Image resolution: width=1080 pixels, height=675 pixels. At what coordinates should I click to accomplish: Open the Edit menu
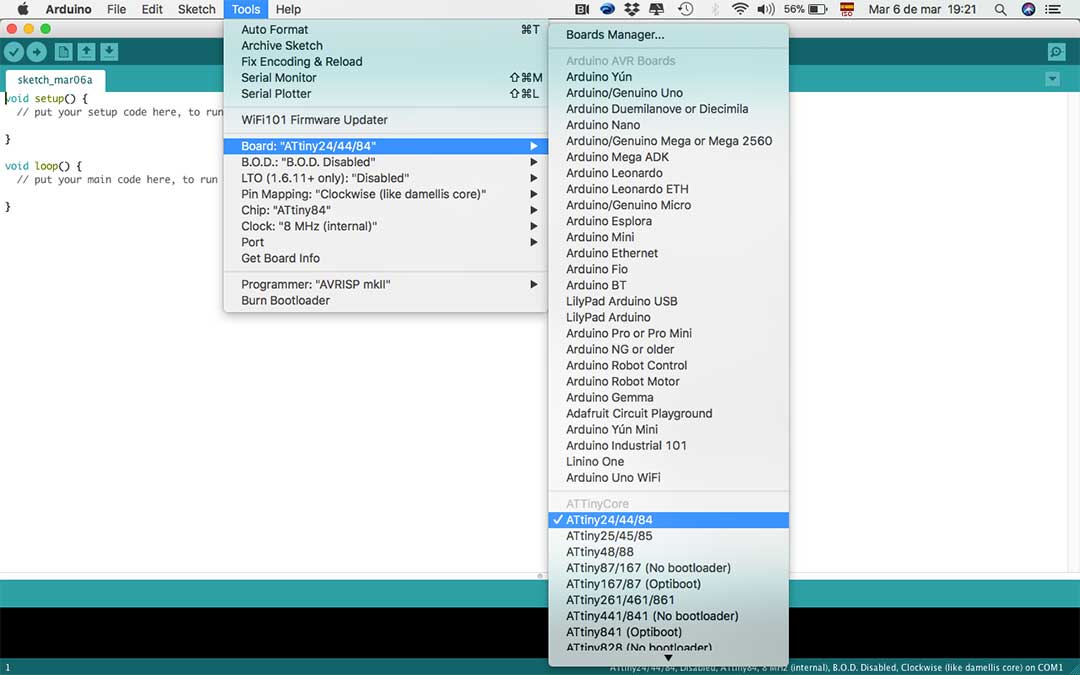click(x=152, y=9)
